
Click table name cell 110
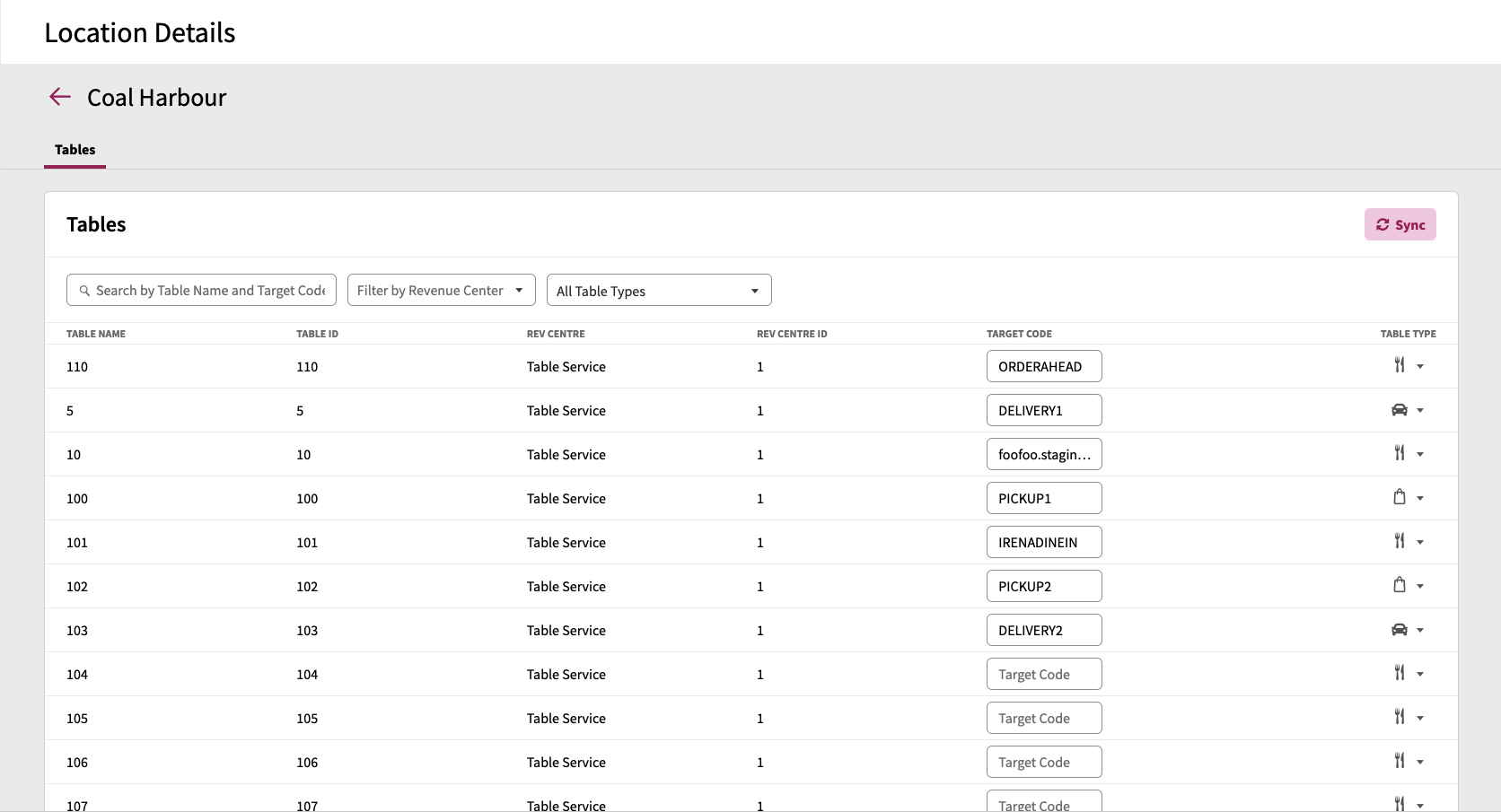coord(77,366)
